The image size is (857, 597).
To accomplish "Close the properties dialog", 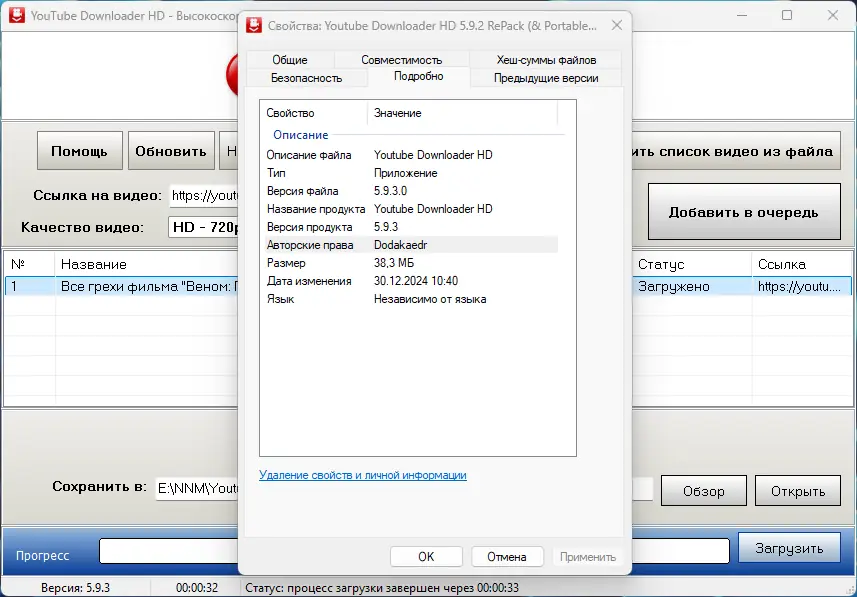I will click(617, 25).
